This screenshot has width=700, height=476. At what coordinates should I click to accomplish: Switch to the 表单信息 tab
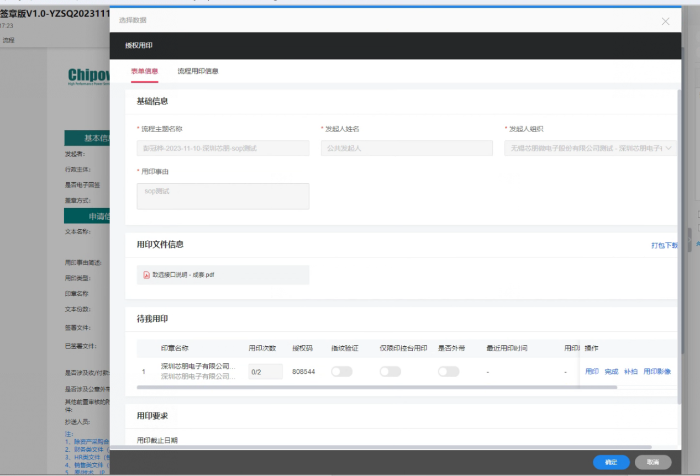(145, 71)
